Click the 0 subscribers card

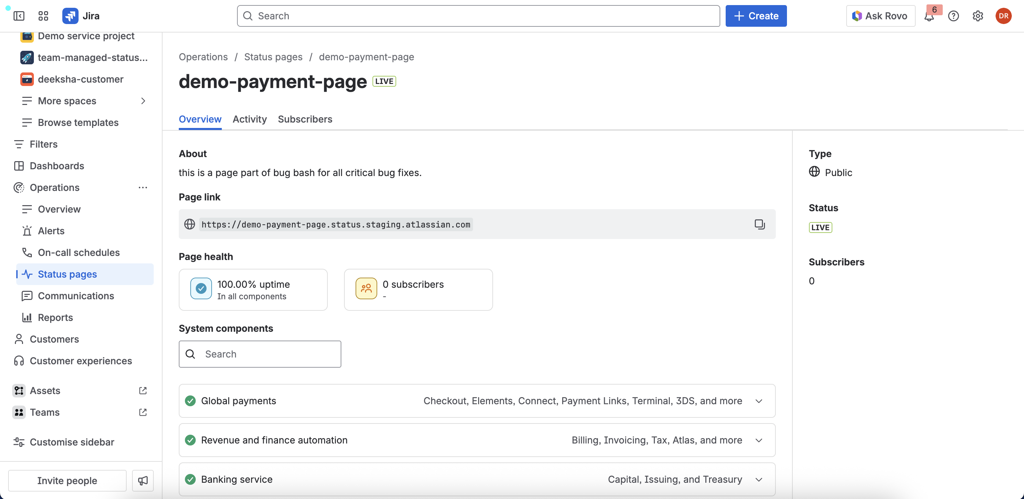[x=419, y=289]
